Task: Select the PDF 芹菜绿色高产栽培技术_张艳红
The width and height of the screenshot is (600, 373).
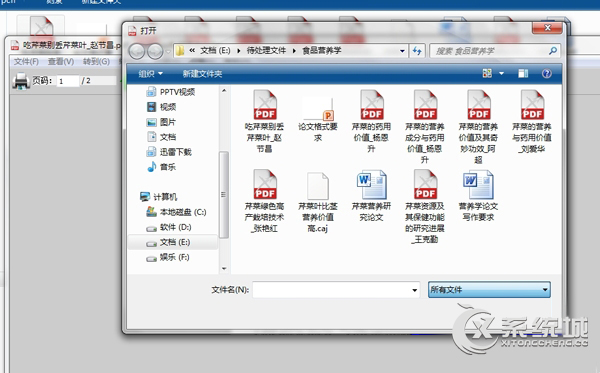Action: coord(264,201)
